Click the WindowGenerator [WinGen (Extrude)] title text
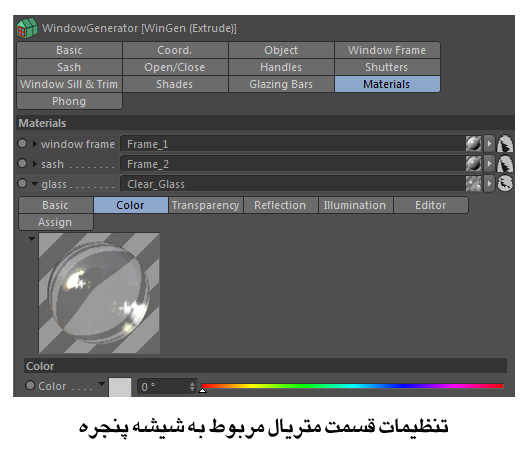530x452 pixels. [139, 28]
